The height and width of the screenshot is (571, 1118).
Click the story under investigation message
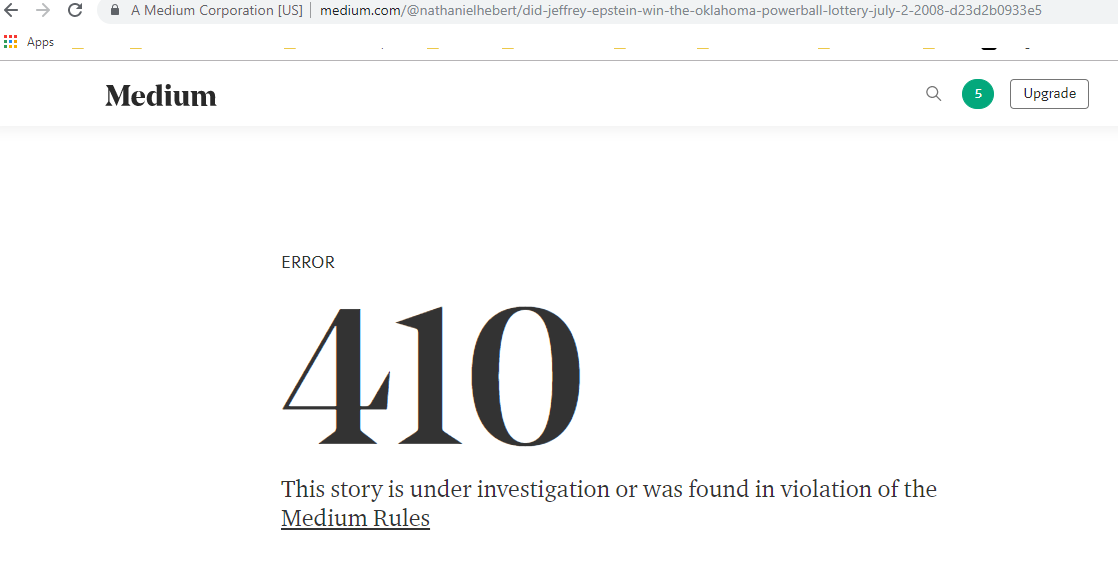(x=609, y=503)
